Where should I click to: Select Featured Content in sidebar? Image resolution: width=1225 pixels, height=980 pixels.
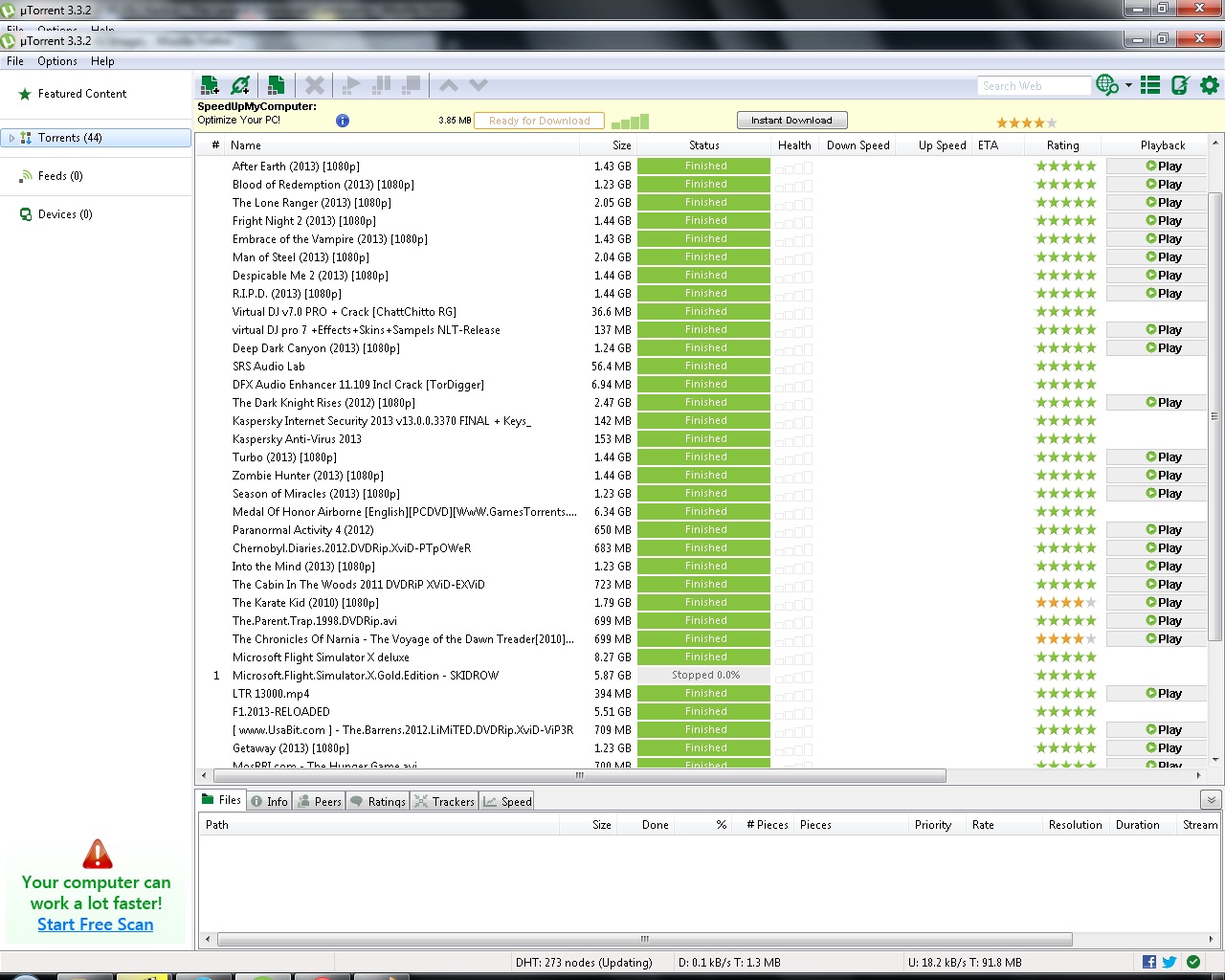click(x=82, y=94)
